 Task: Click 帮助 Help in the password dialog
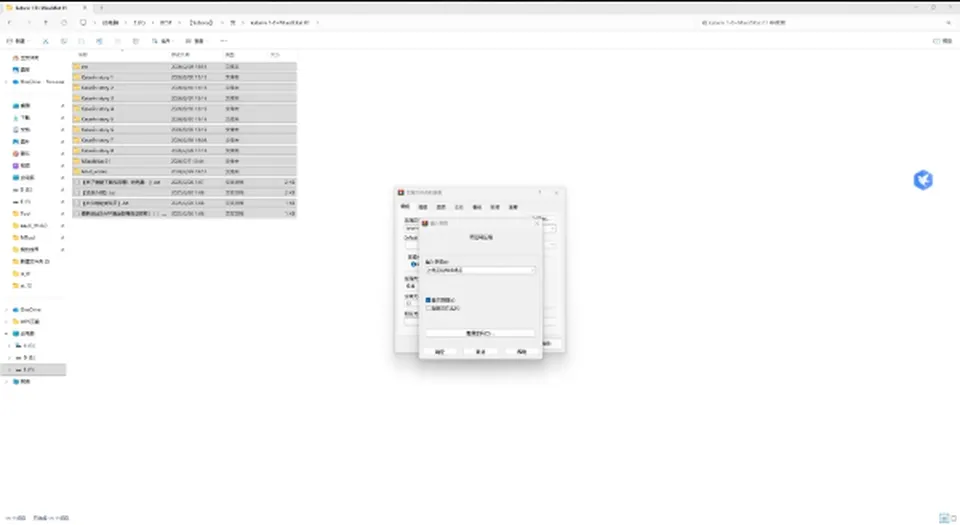click(x=521, y=352)
